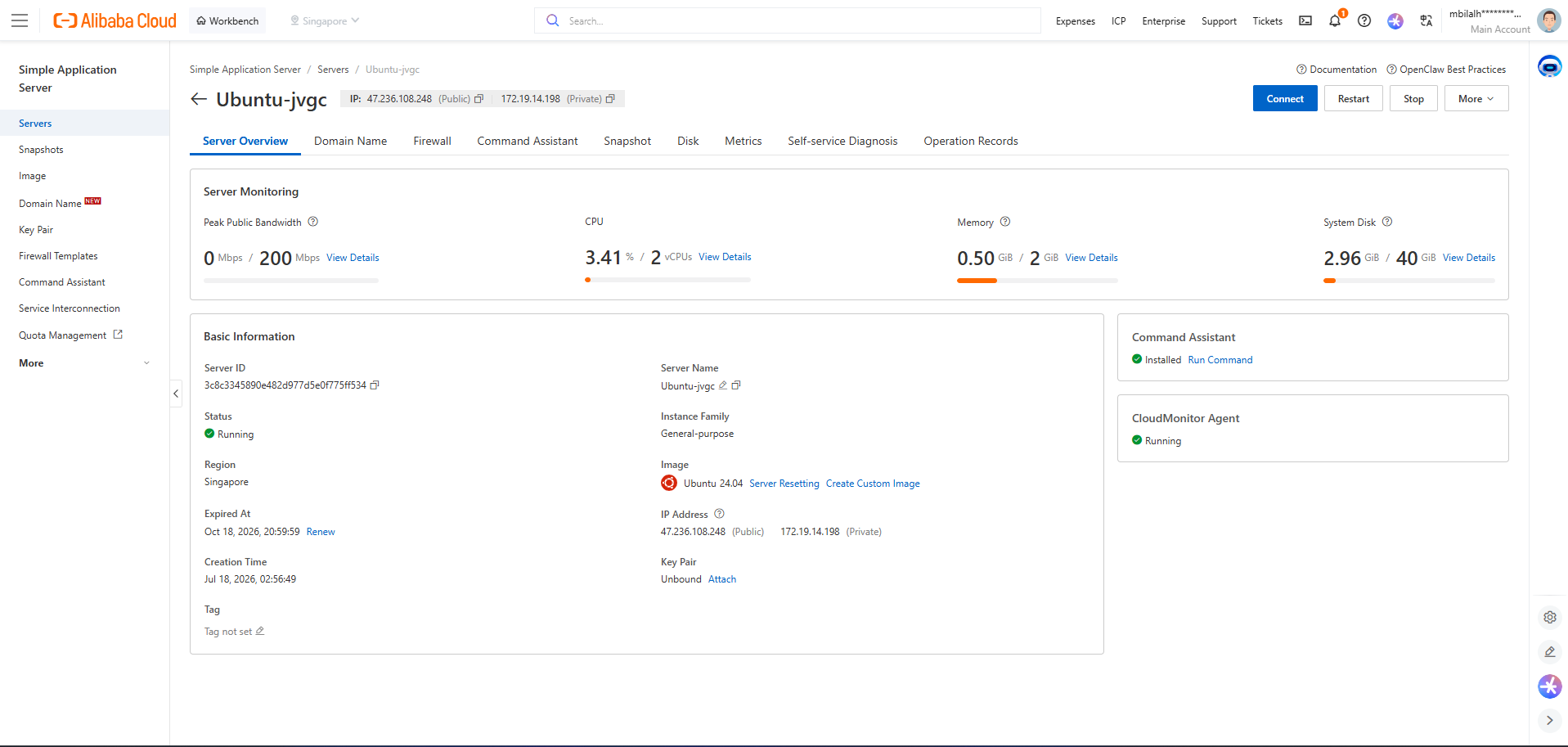Click the Restart button
Image resolution: width=1568 pixels, height=747 pixels.
(1354, 99)
